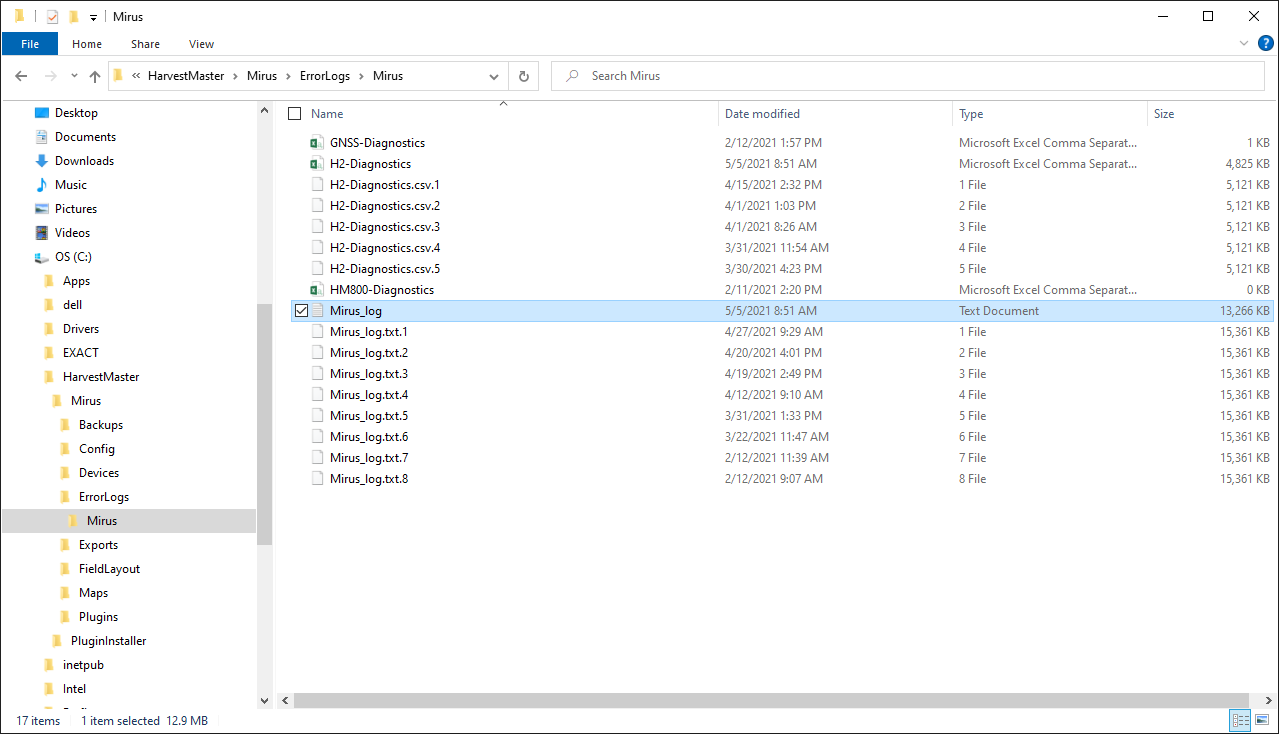This screenshot has width=1279, height=734.
Task: Uncheck the Mirus_log file checkbox
Action: click(x=301, y=311)
